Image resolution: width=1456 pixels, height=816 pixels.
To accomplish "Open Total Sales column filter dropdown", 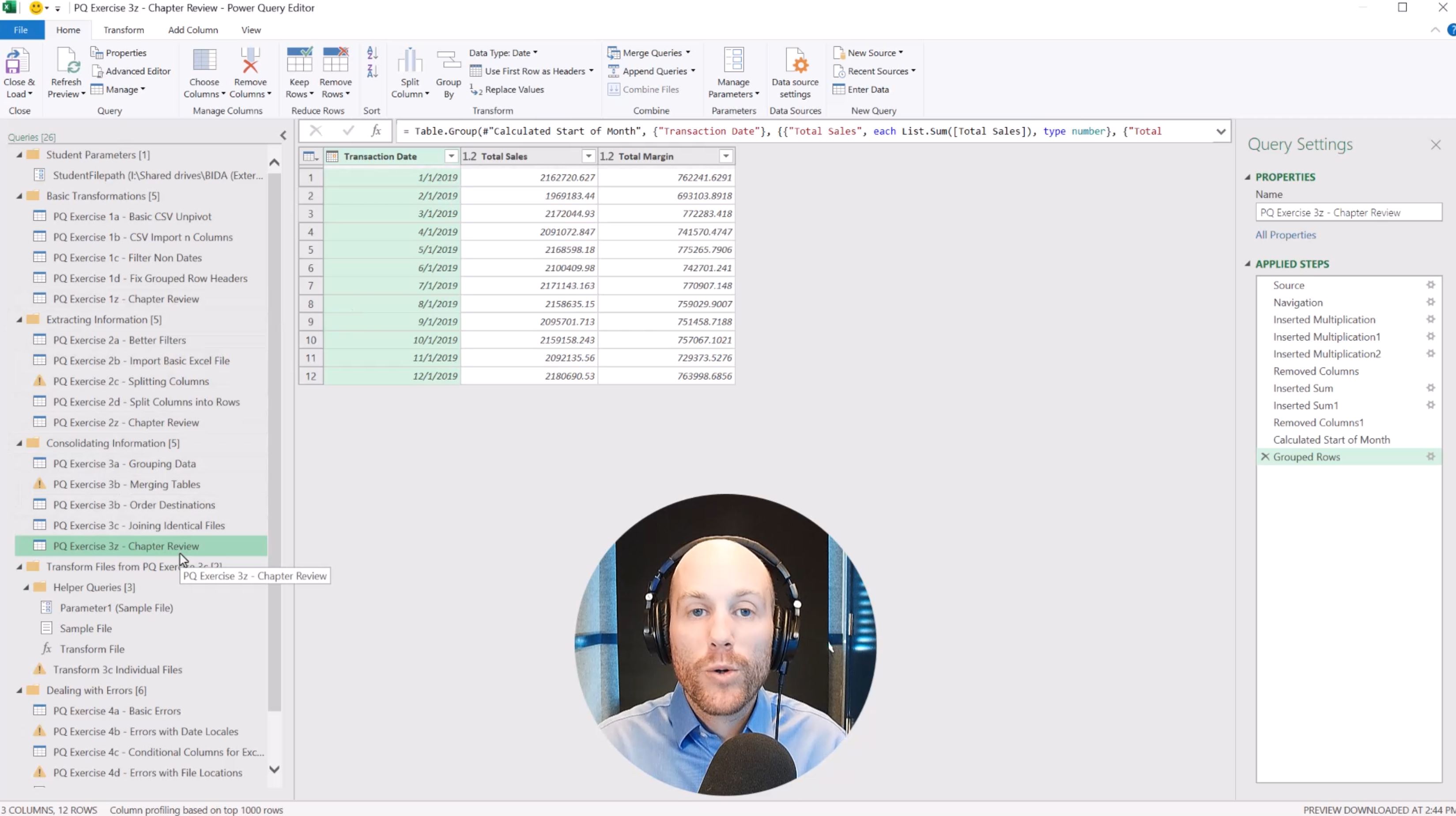I will click(x=588, y=156).
